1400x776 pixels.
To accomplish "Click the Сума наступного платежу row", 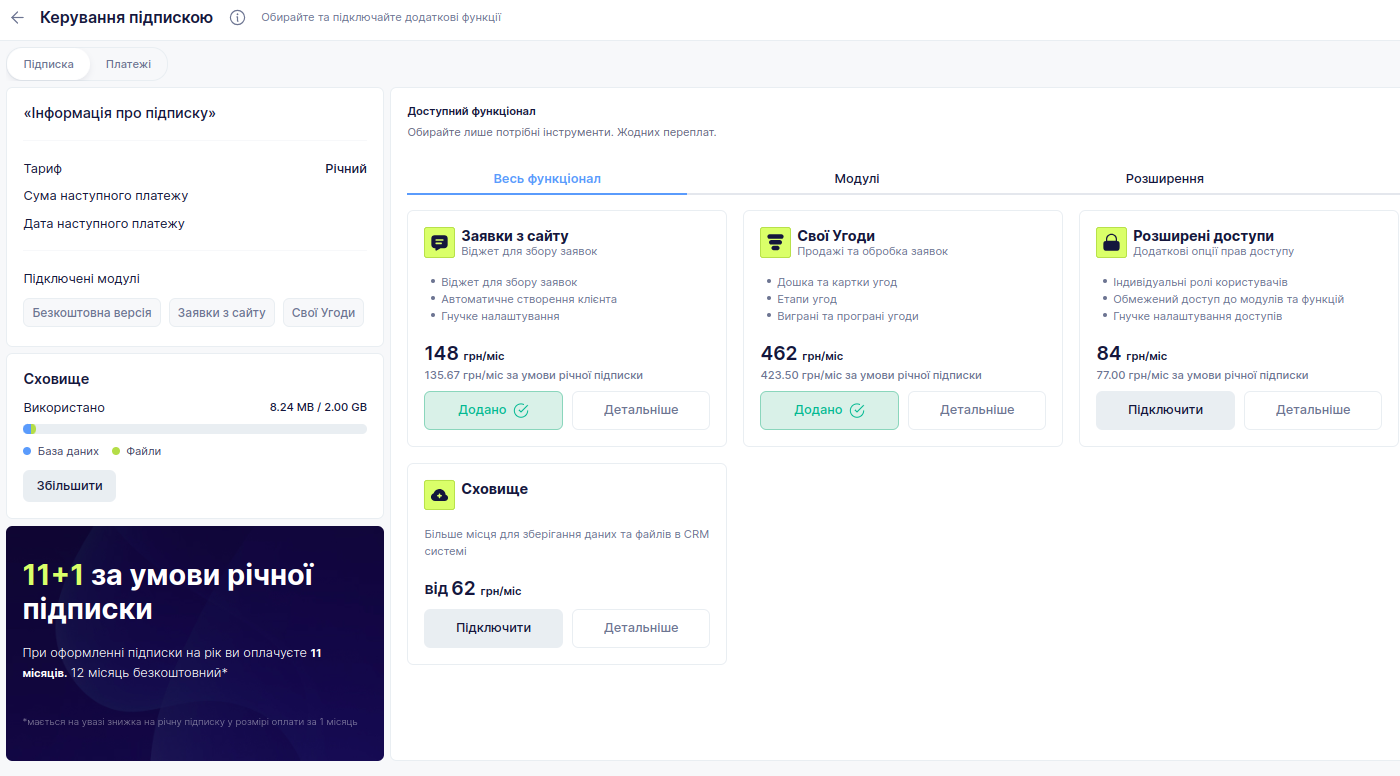I will tap(195, 196).
